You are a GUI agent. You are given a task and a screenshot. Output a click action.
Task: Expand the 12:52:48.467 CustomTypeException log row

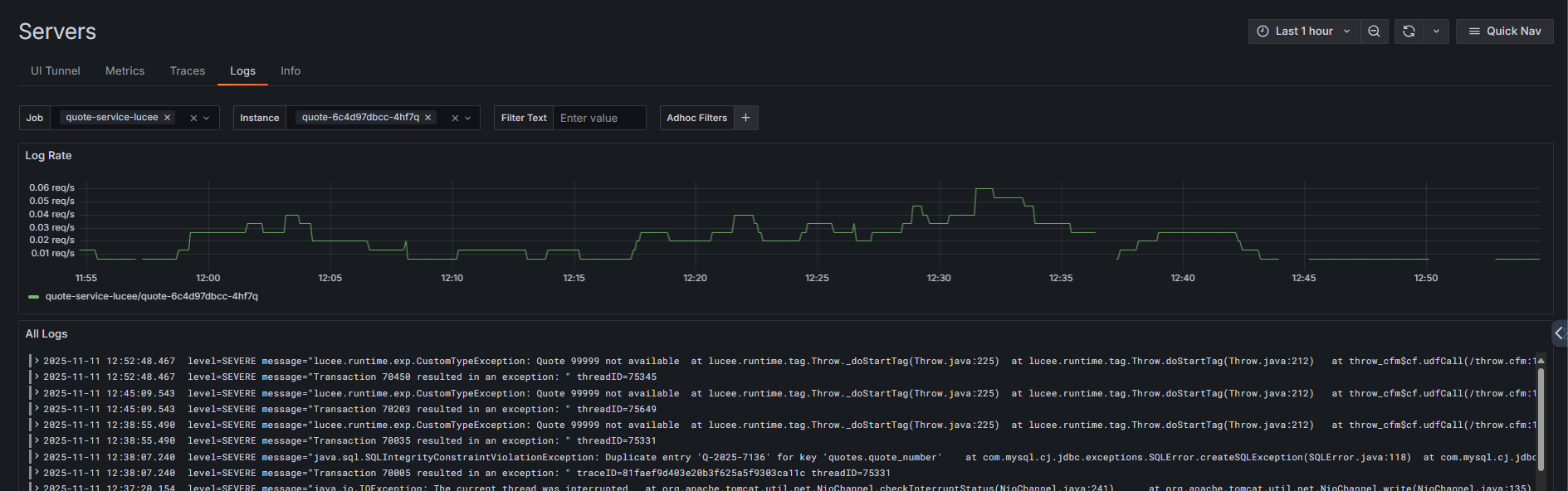coord(37,361)
